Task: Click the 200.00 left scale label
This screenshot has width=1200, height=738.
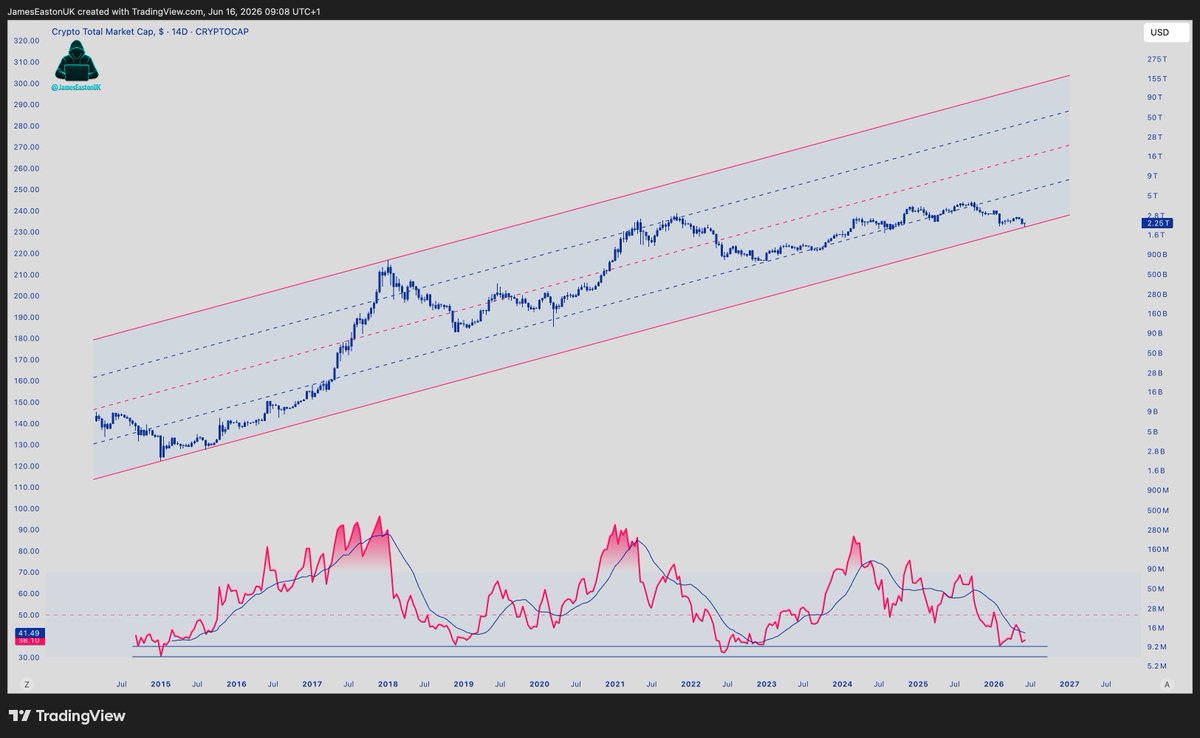Action: (26, 296)
